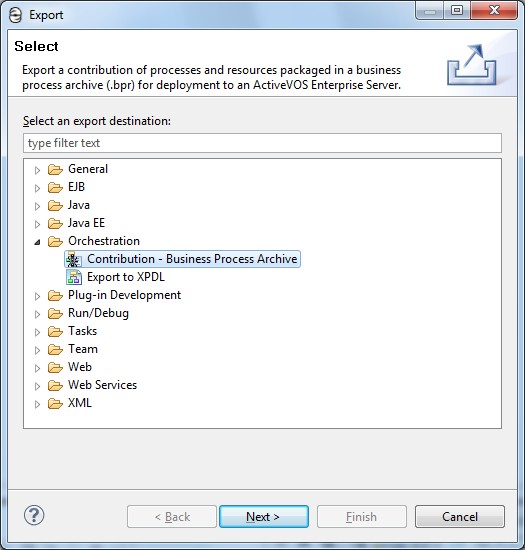525x550 pixels.
Task: Click the Orchestration folder icon
Action: coord(55,241)
